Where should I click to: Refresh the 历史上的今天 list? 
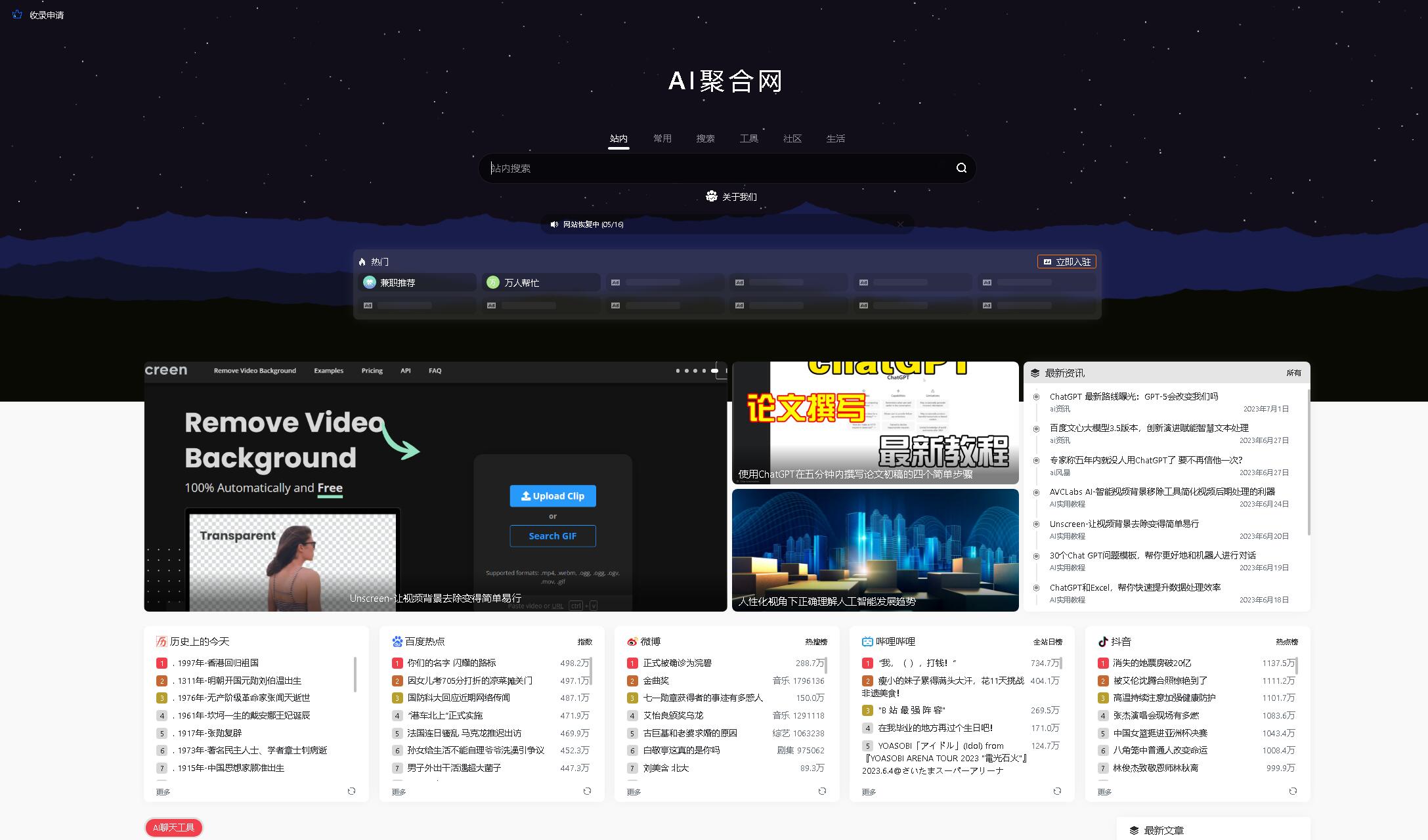click(352, 791)
